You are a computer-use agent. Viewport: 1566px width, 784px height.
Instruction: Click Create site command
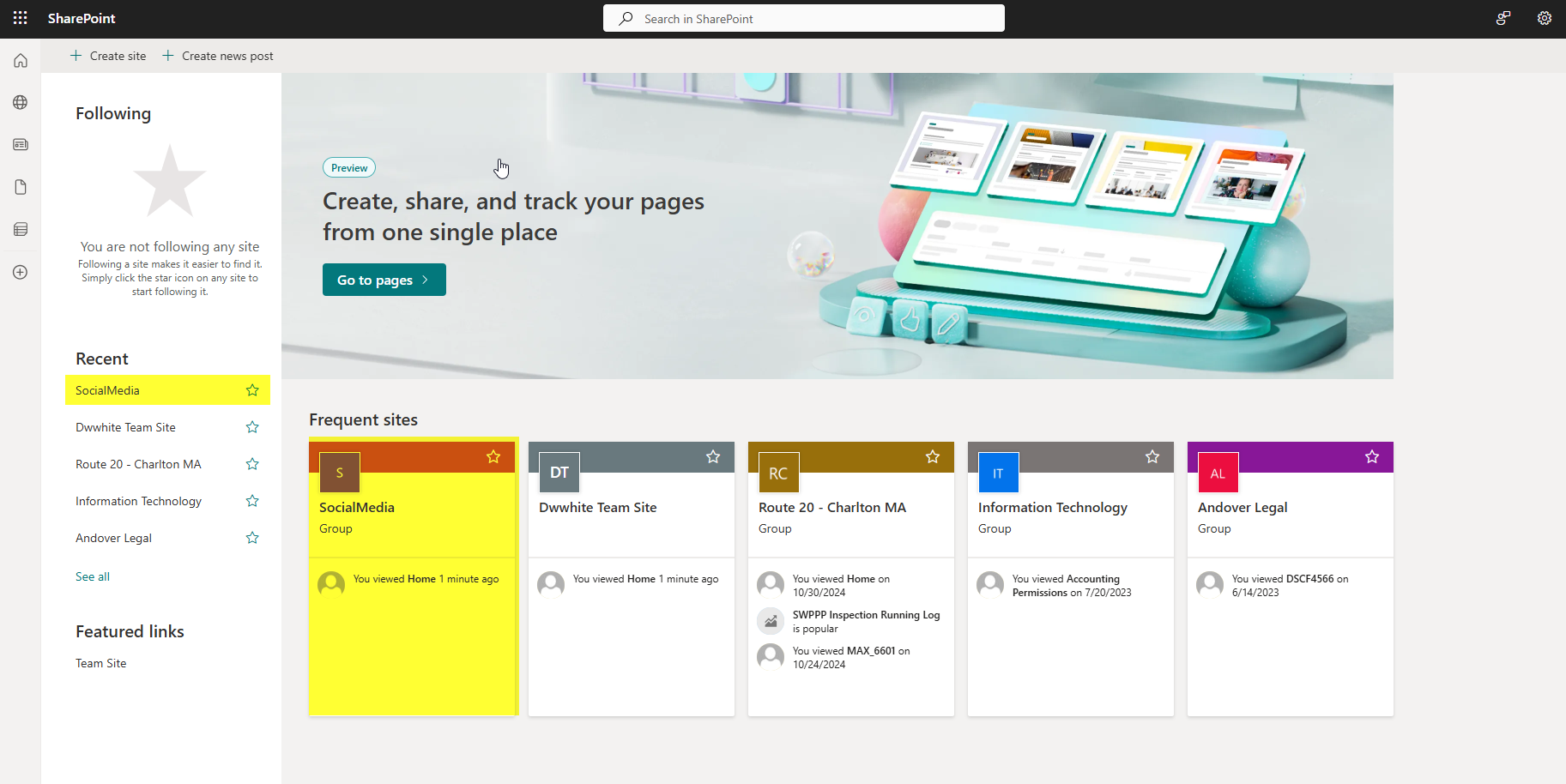107,56
